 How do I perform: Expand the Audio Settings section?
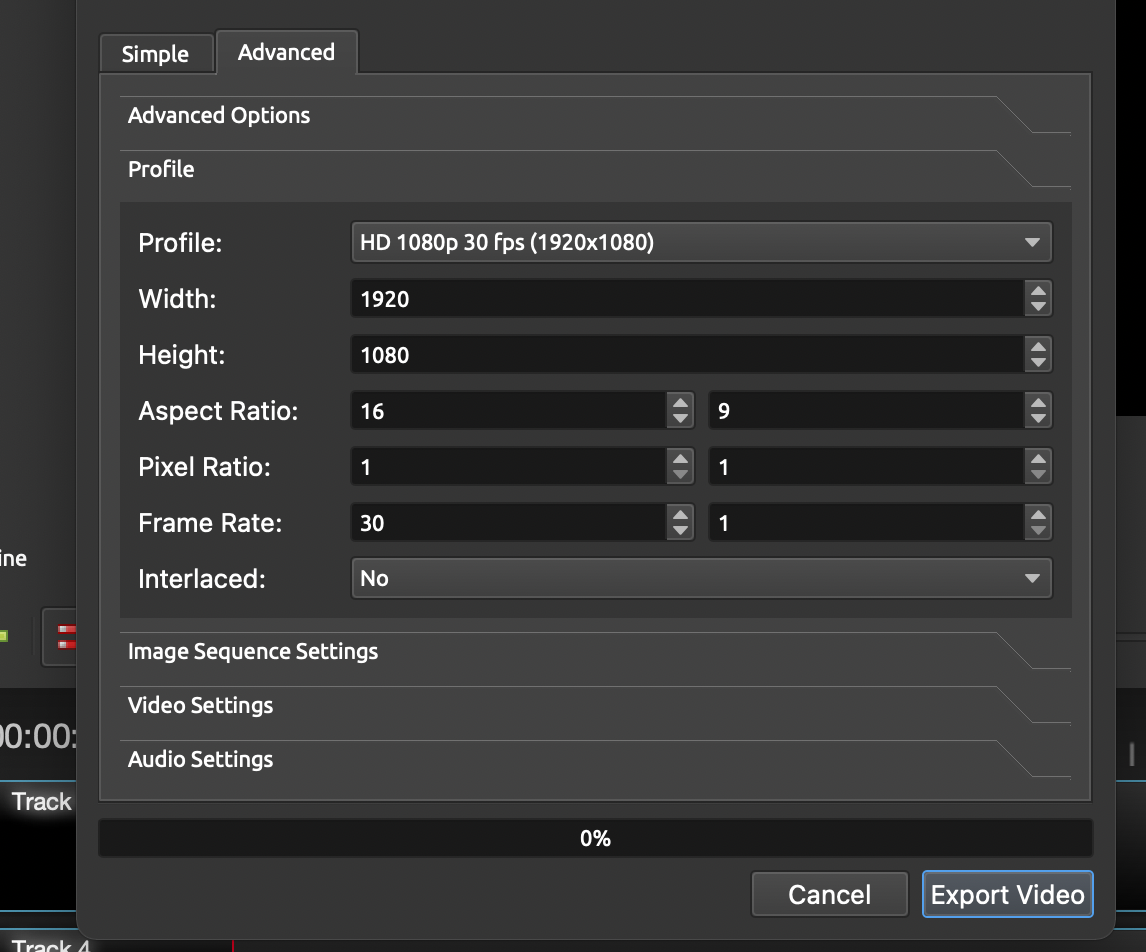595,759
